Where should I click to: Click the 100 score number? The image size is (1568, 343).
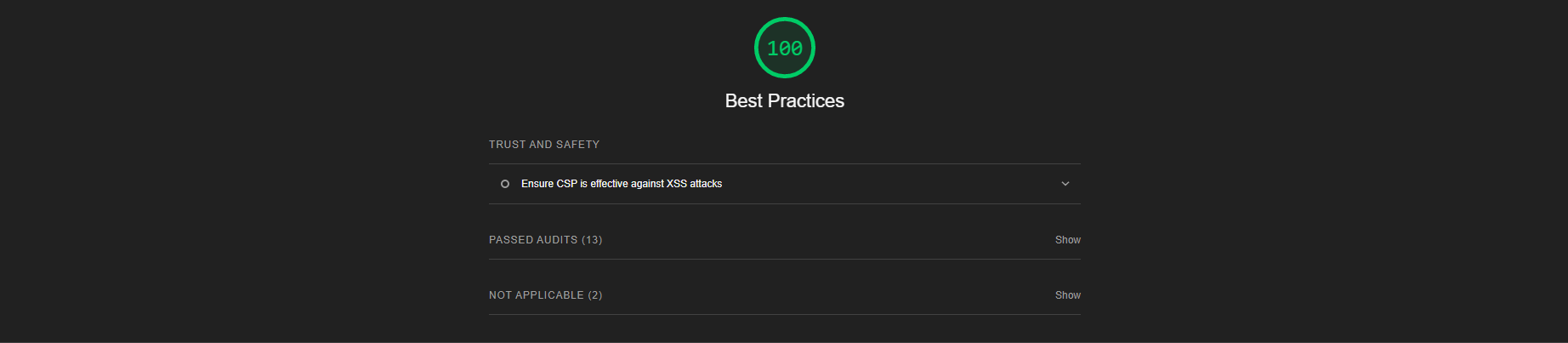click(784, 49)
